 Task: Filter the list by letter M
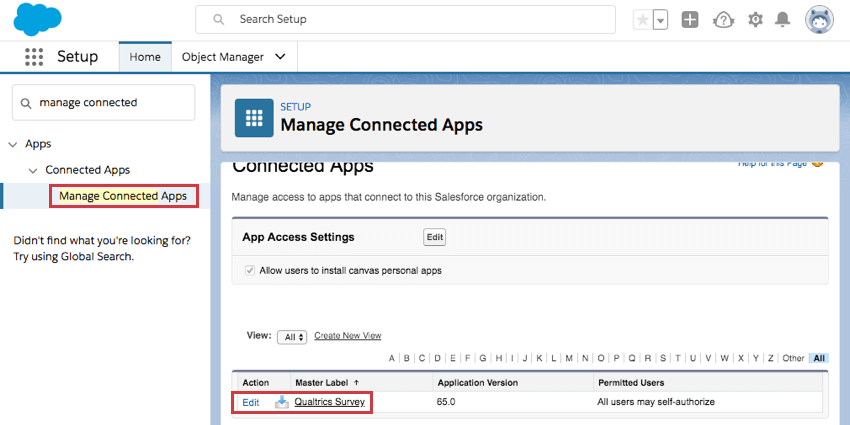point(569,358)
